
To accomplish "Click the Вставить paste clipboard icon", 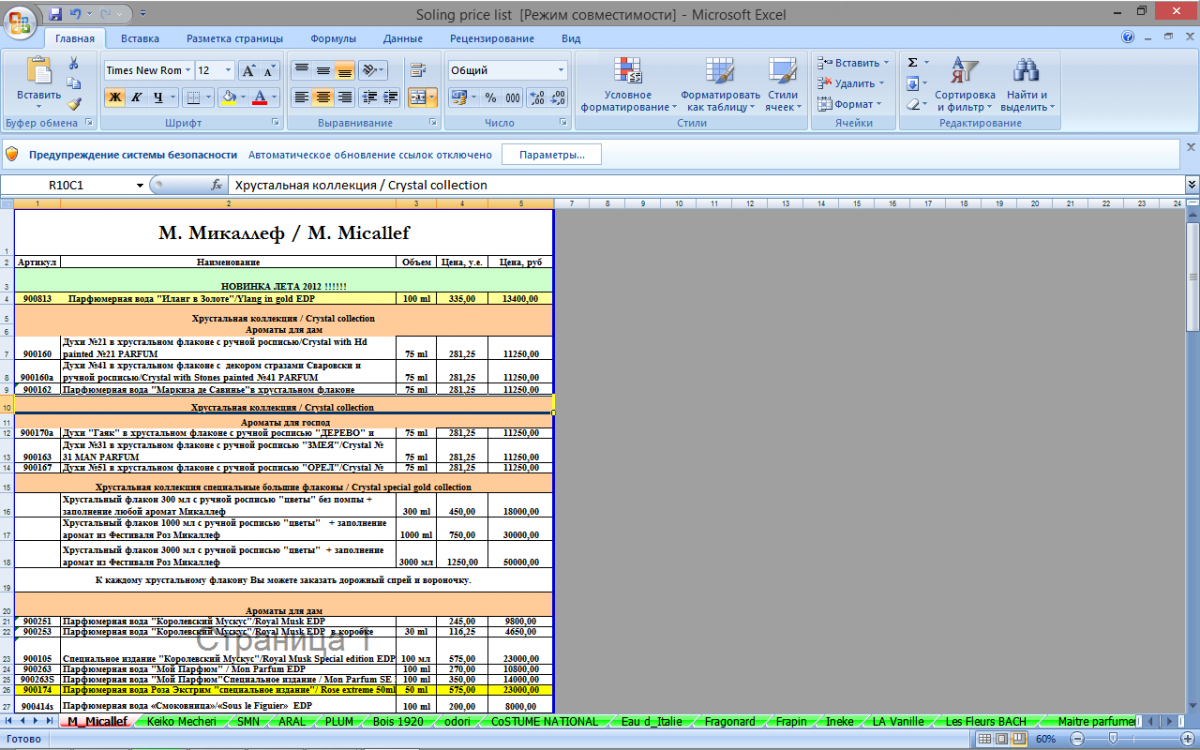I will tap(39, 70).
